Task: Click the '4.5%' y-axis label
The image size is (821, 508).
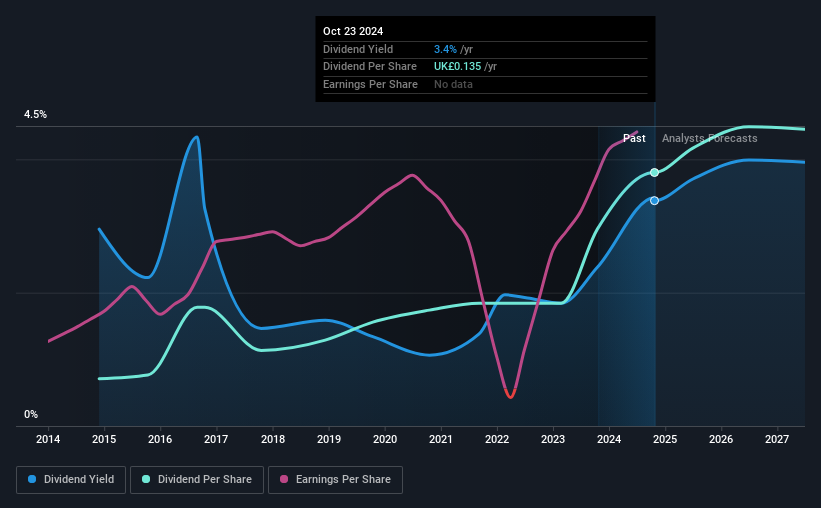Action: pyautogui.click(x=36, y=114)
